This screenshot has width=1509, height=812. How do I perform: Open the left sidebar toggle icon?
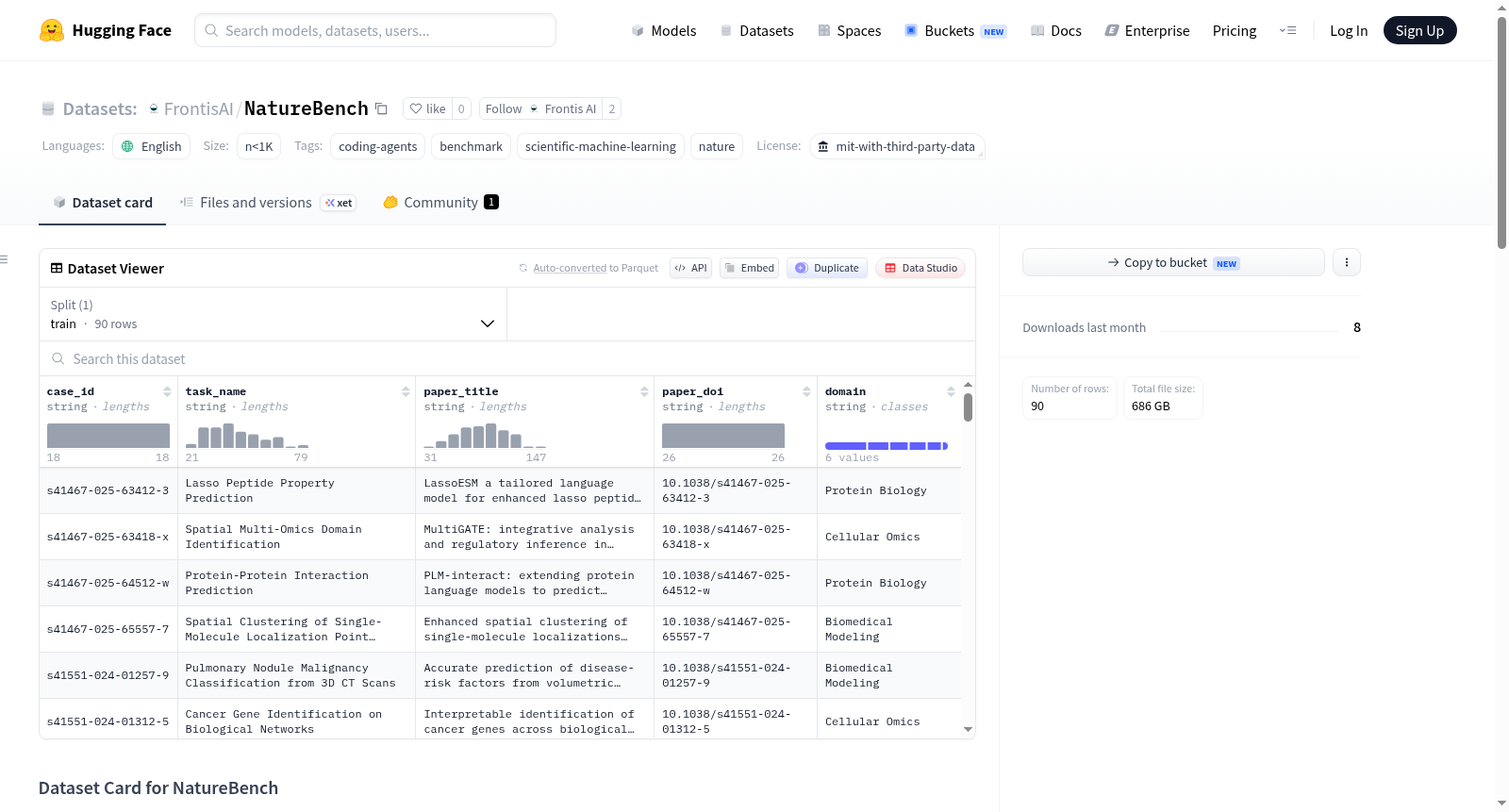pyautogui.click(x=5, y=259)
